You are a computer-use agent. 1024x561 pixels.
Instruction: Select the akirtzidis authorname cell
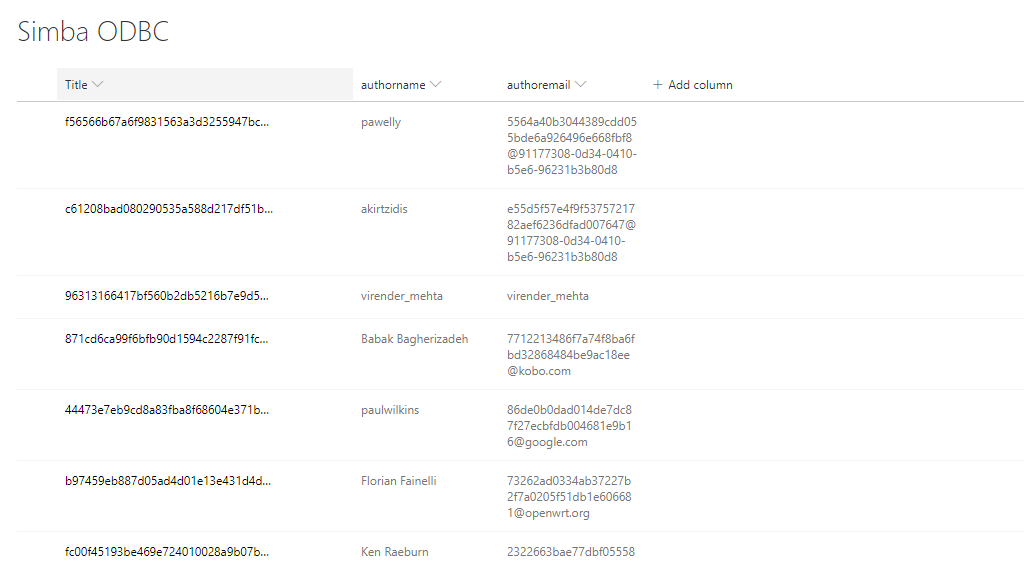384,209
